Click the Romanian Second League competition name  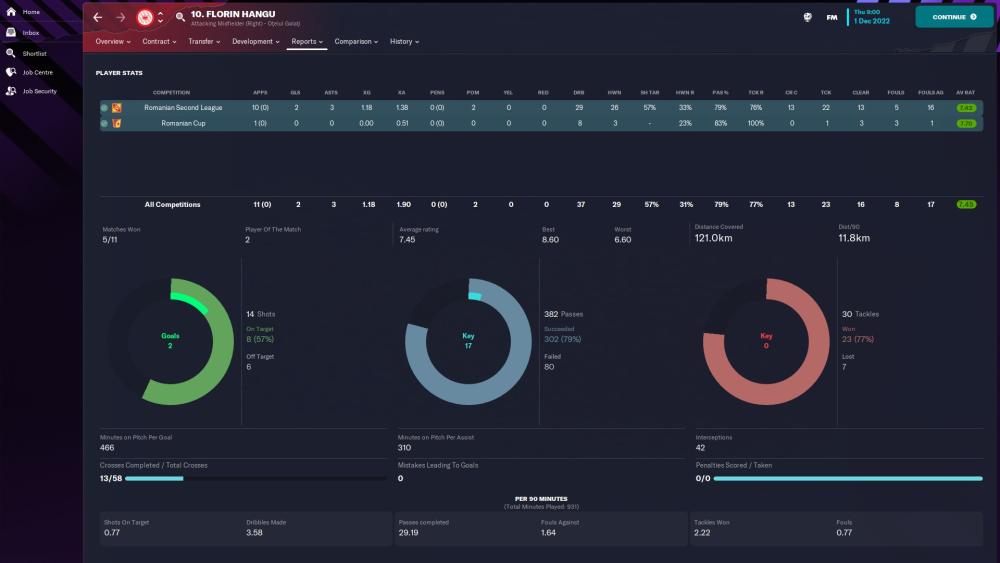[x=183, y=107]
